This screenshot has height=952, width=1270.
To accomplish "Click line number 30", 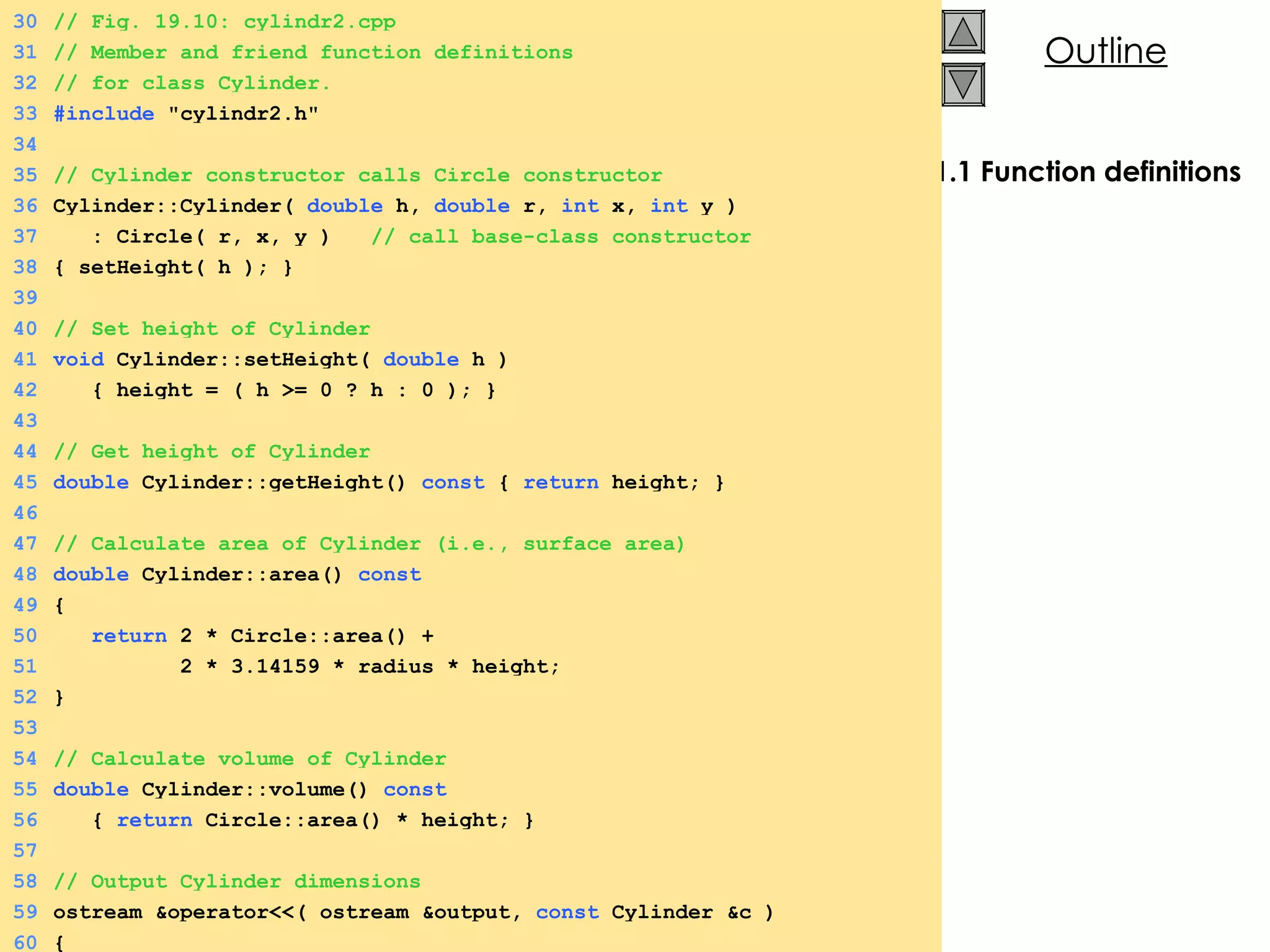I will [x=25, y=22].
